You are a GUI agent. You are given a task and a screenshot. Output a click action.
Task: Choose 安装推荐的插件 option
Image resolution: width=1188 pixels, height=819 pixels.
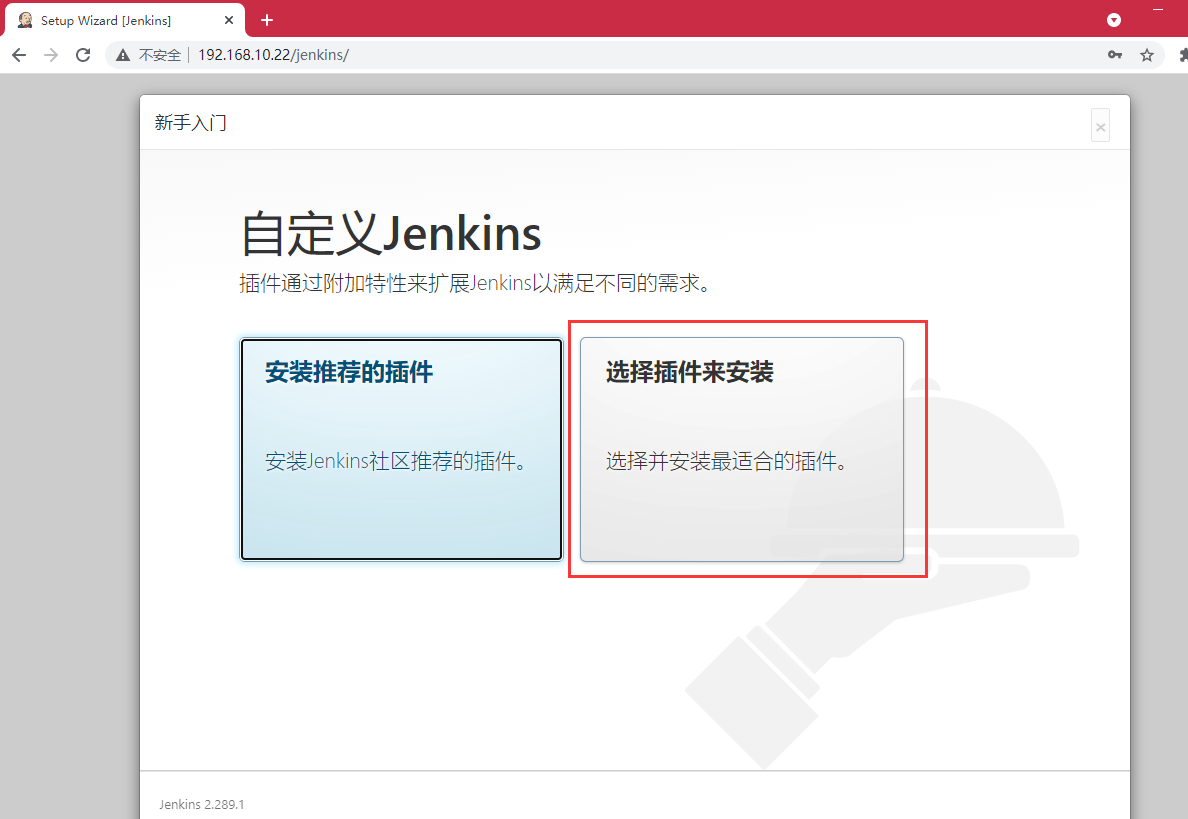(x=402, y=449)
